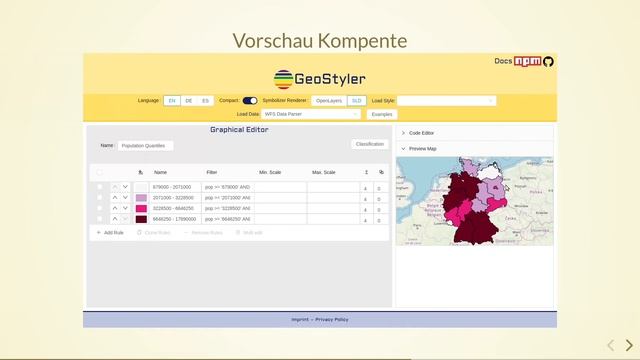Open the GitHub repository icon
The height and width of the screenshot is (360, 640).
pos(548,62)
